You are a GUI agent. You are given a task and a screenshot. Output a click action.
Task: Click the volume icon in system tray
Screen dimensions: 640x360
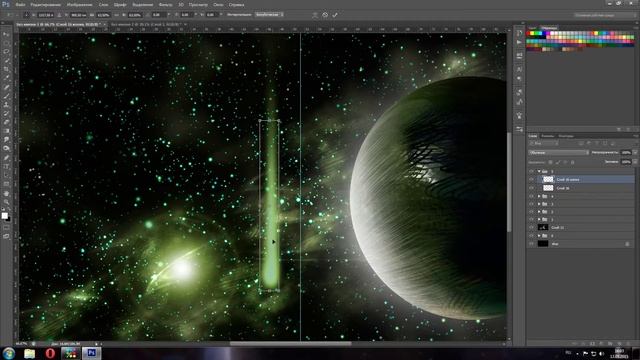[601, 353]
